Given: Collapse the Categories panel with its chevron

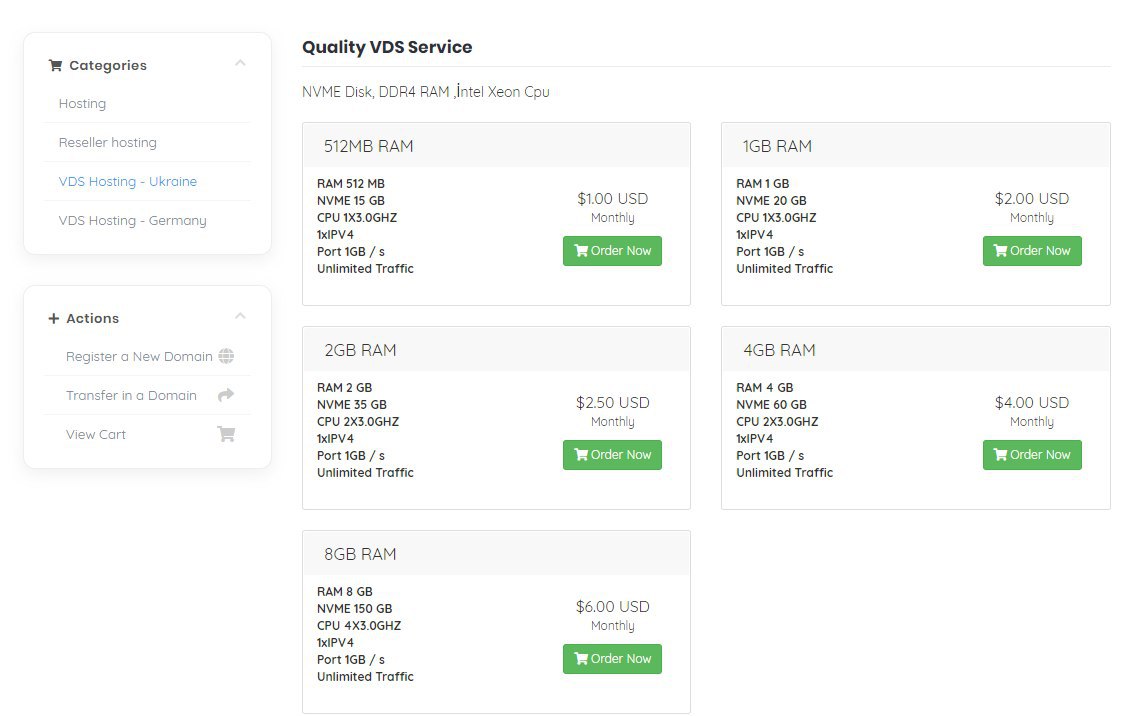Looking at the screenshot, I should pos(240,63).
